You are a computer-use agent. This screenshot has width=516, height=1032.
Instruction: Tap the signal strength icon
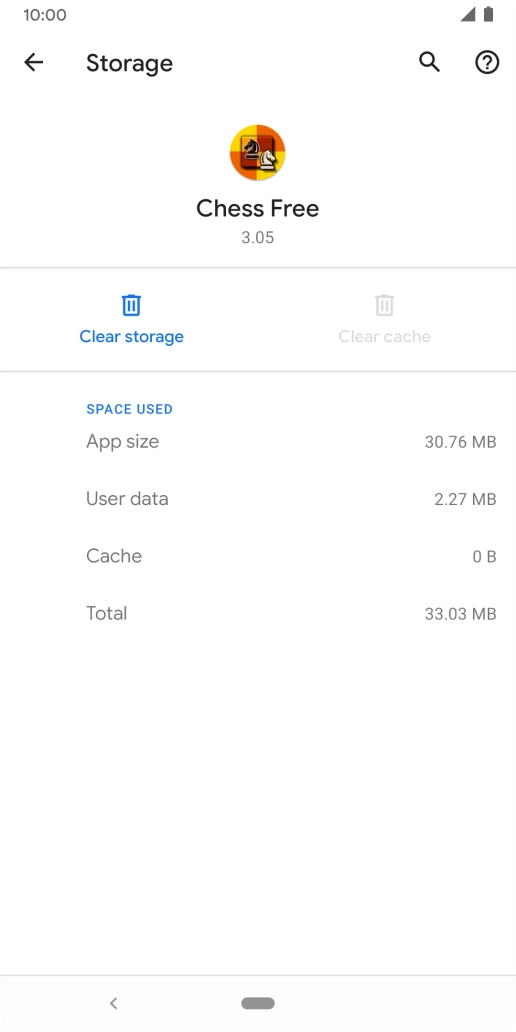(x=468, y=14)
